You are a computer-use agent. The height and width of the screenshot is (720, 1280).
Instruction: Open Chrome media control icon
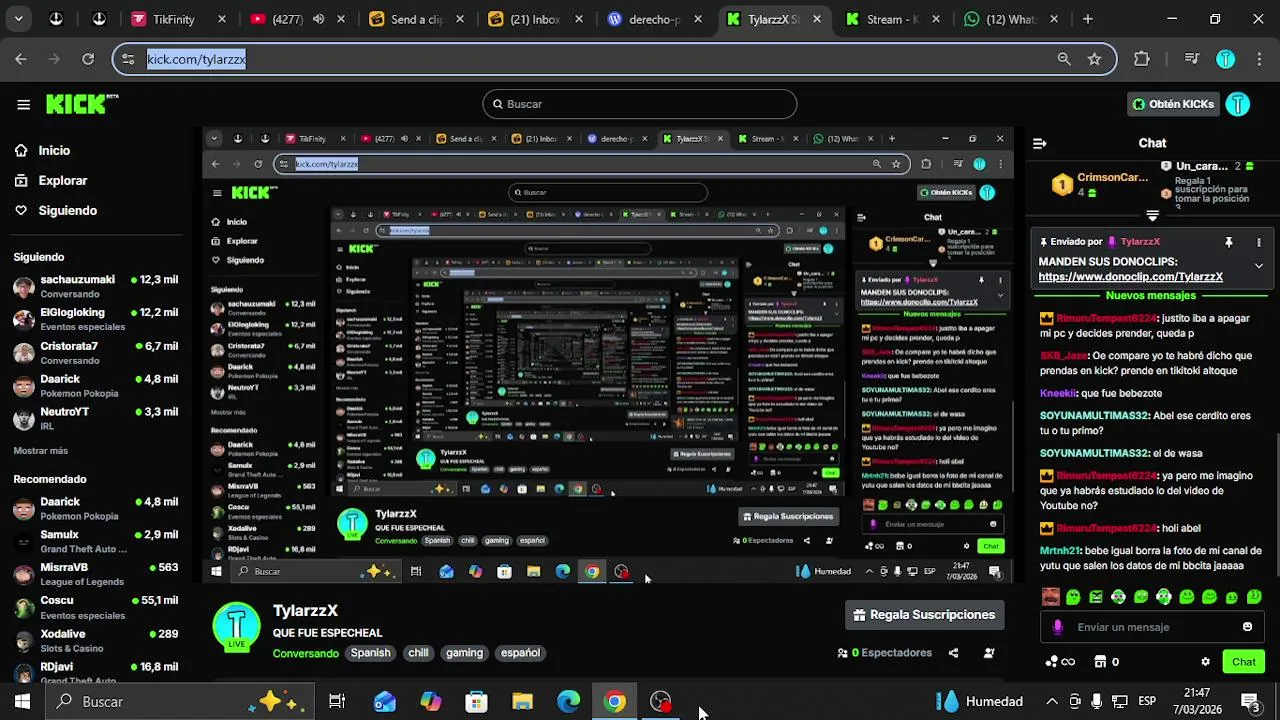(x=1191, y=59)
